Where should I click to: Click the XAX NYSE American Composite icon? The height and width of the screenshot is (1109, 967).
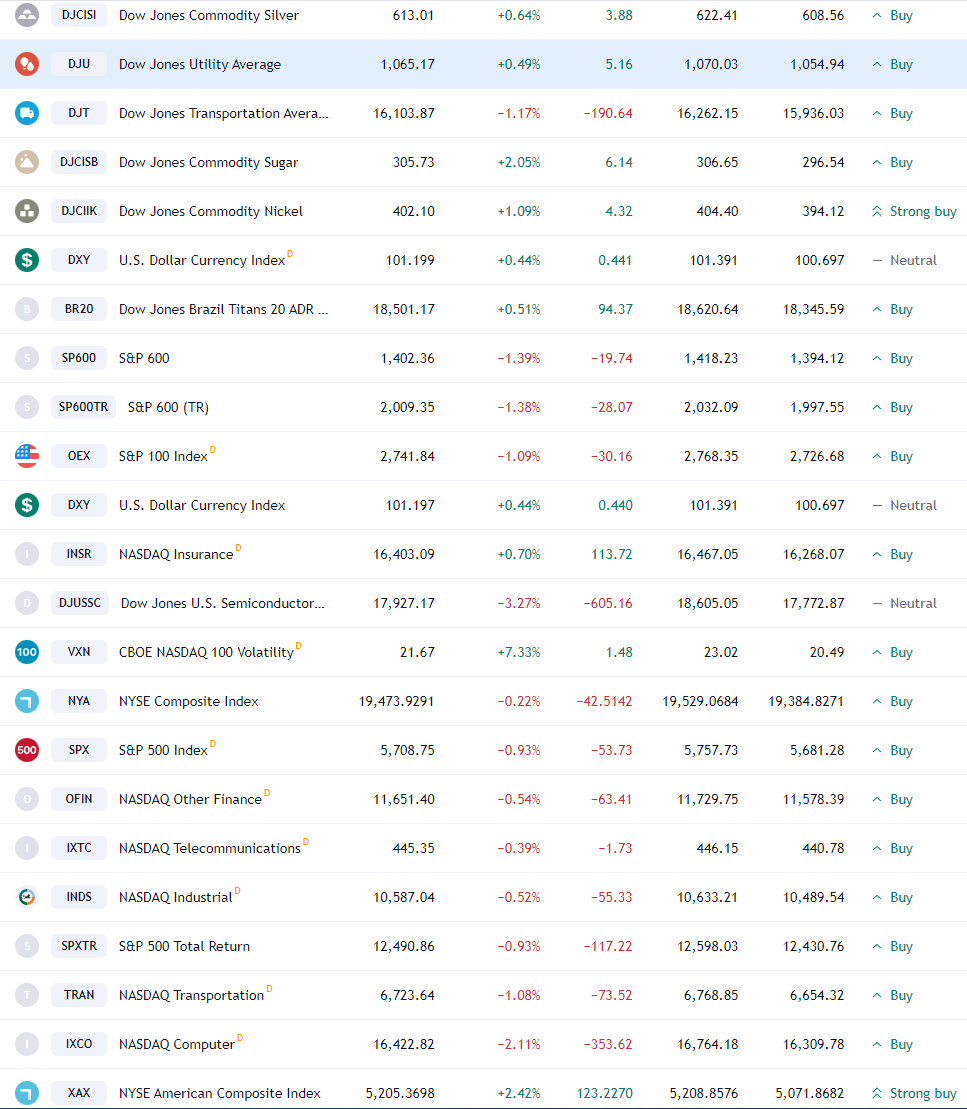(27, 1093)
